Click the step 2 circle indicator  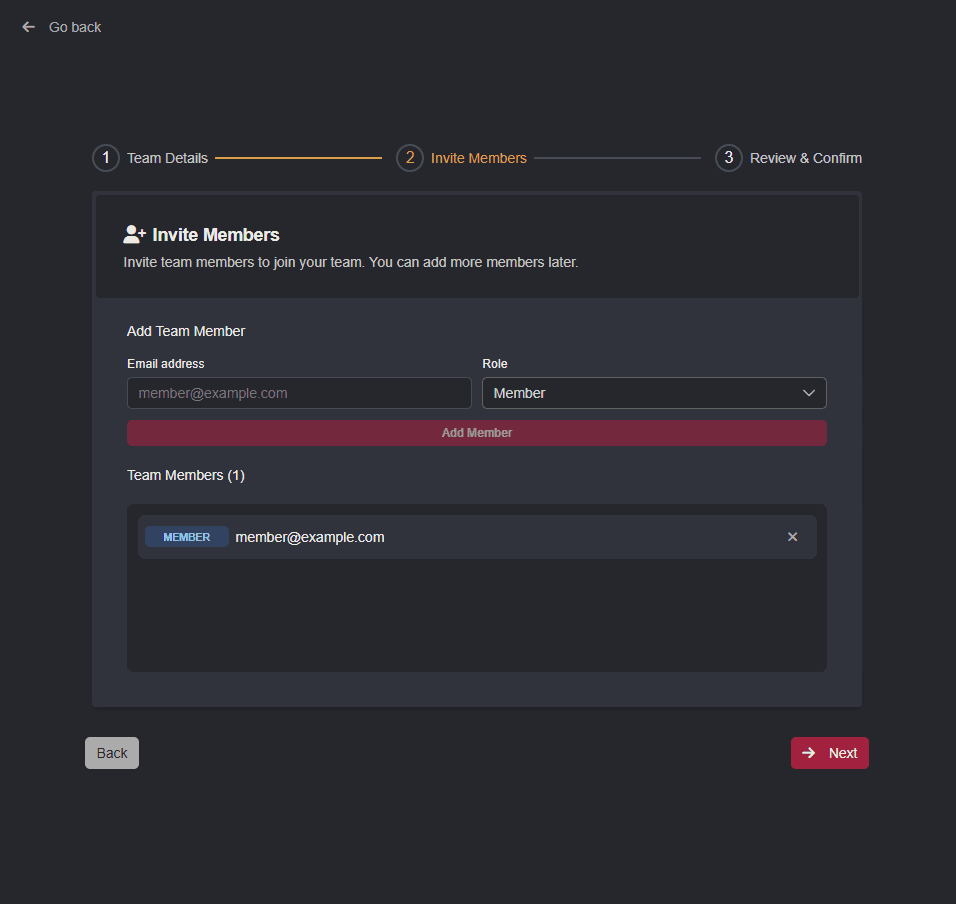click(x=409, y=158)
